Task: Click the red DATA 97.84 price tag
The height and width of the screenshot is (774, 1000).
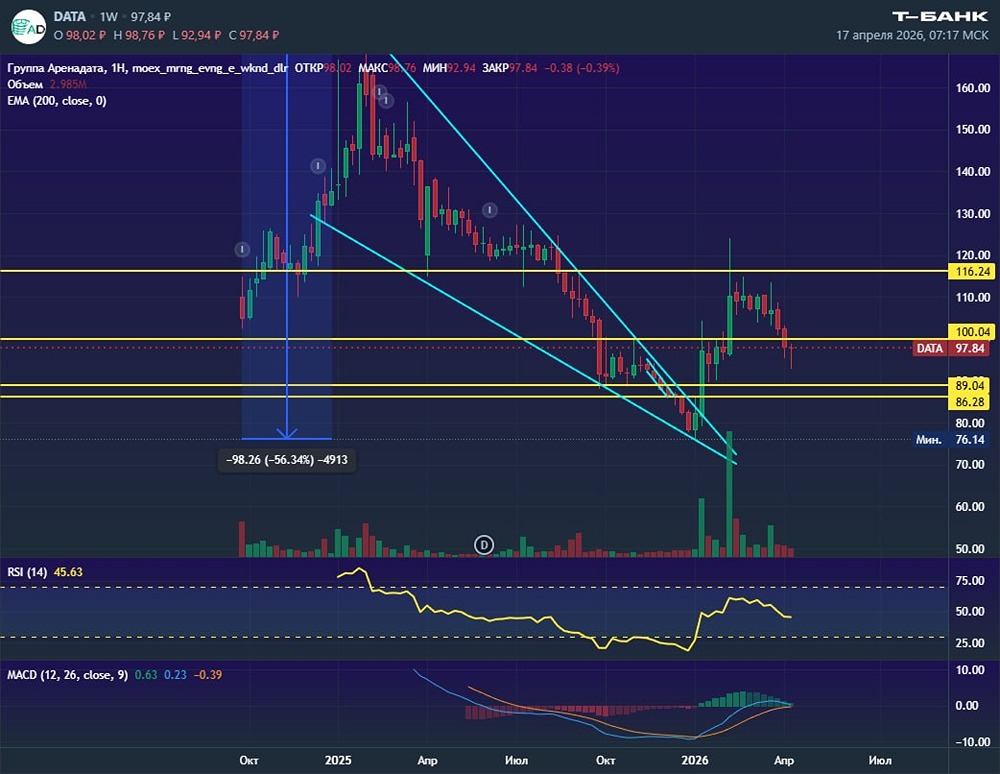Action: click(x=952, y=348)
